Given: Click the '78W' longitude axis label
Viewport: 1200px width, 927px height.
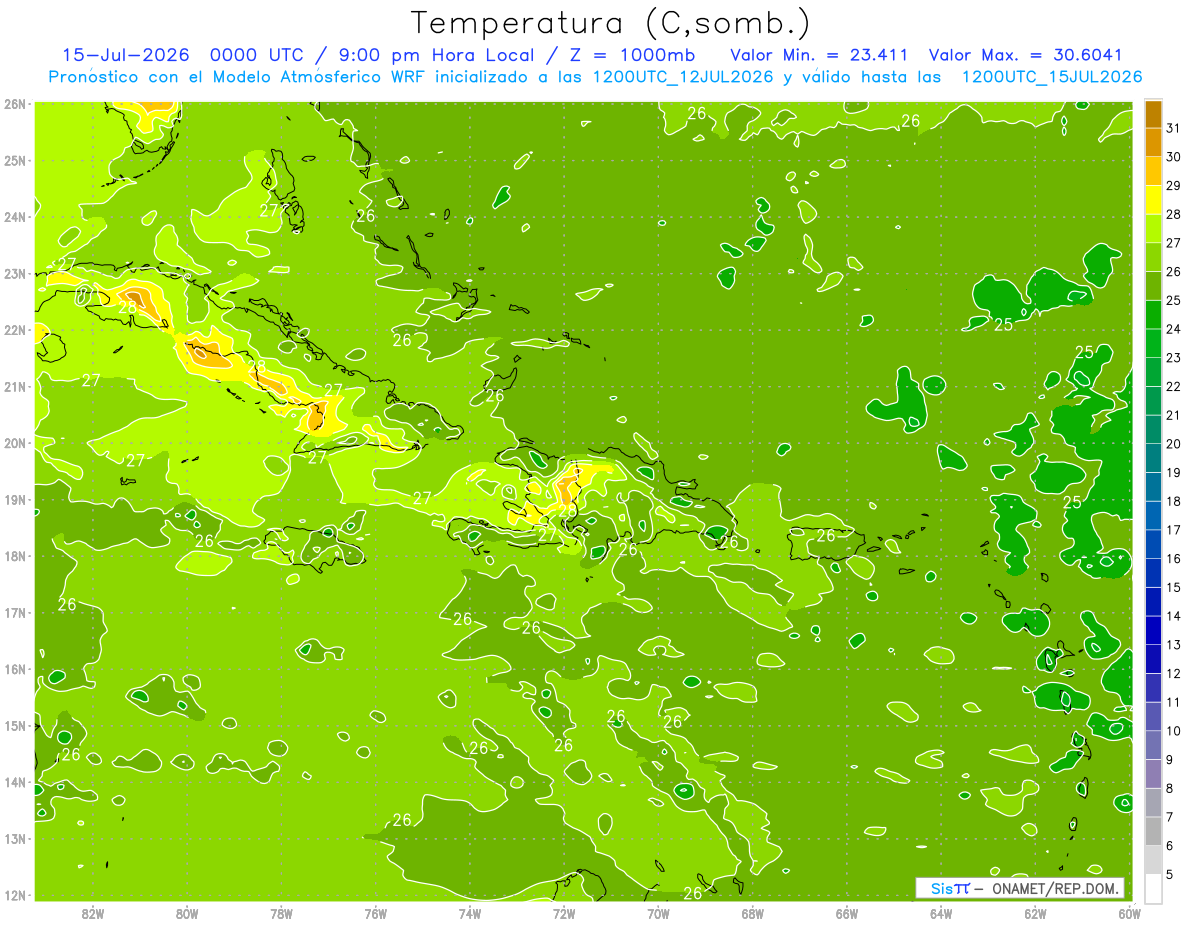Looking at the screenshot, I should tap(281, 913).
